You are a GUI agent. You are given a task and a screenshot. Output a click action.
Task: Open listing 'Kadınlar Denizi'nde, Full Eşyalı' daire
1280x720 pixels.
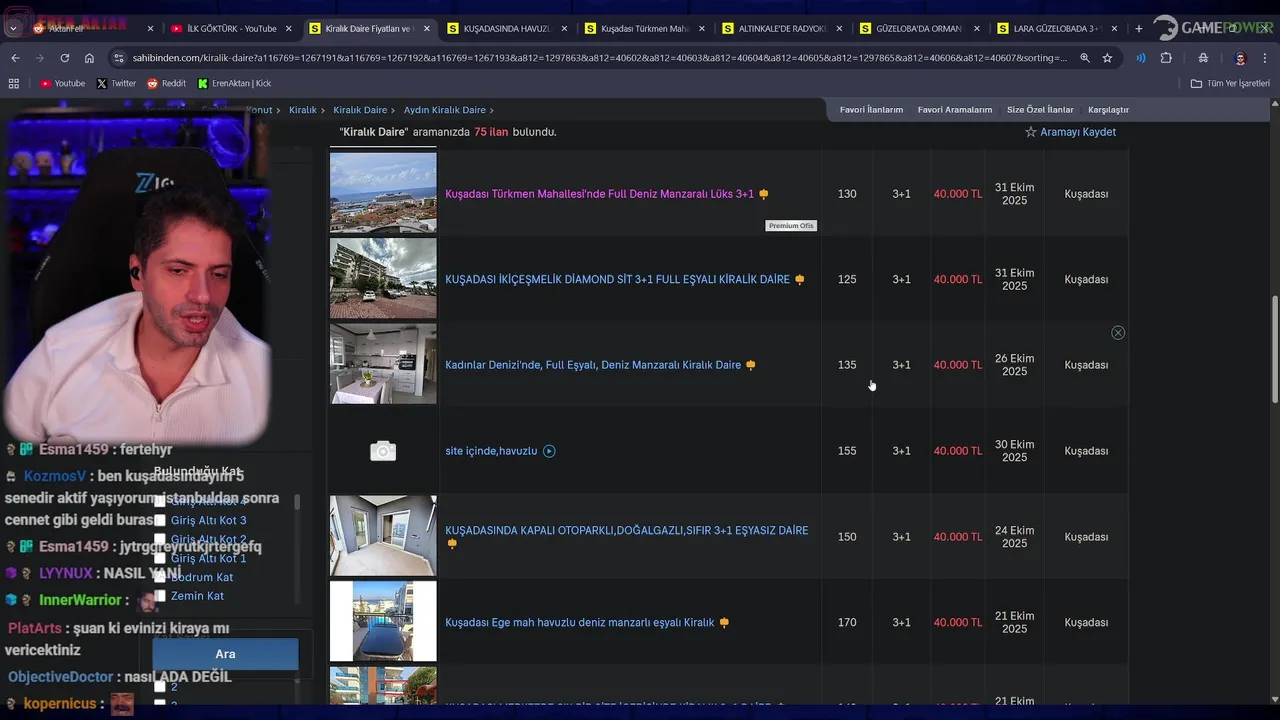coord(593,365)
